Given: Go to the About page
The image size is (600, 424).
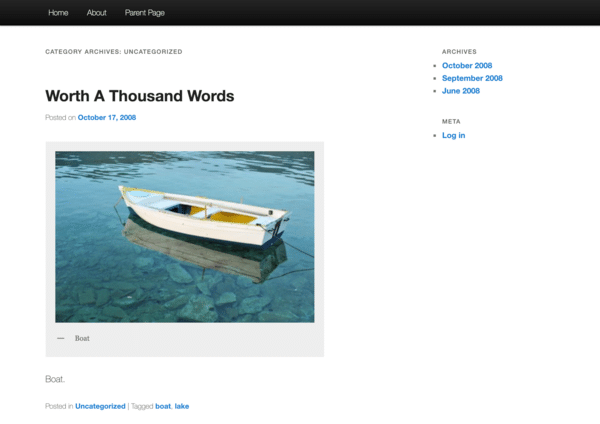Looking at the screenshot, I should 96,13.
